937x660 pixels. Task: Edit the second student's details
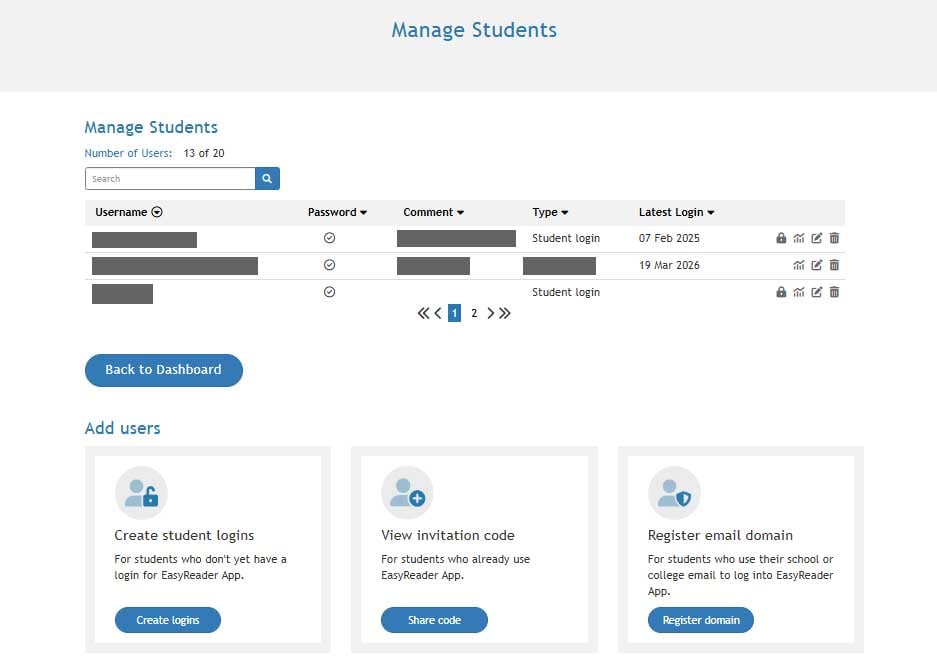click(817, 265)
